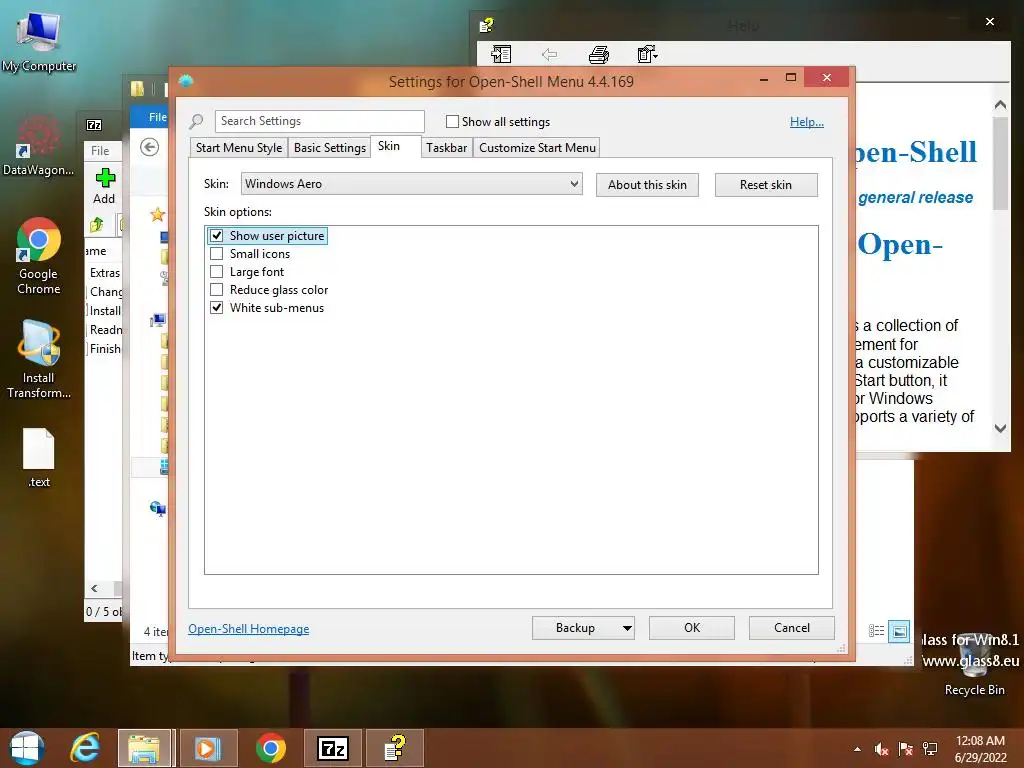1024x768 pixels.
Task: Click File ribbon tab in Explorer window
Action: [x=157, y=117]
